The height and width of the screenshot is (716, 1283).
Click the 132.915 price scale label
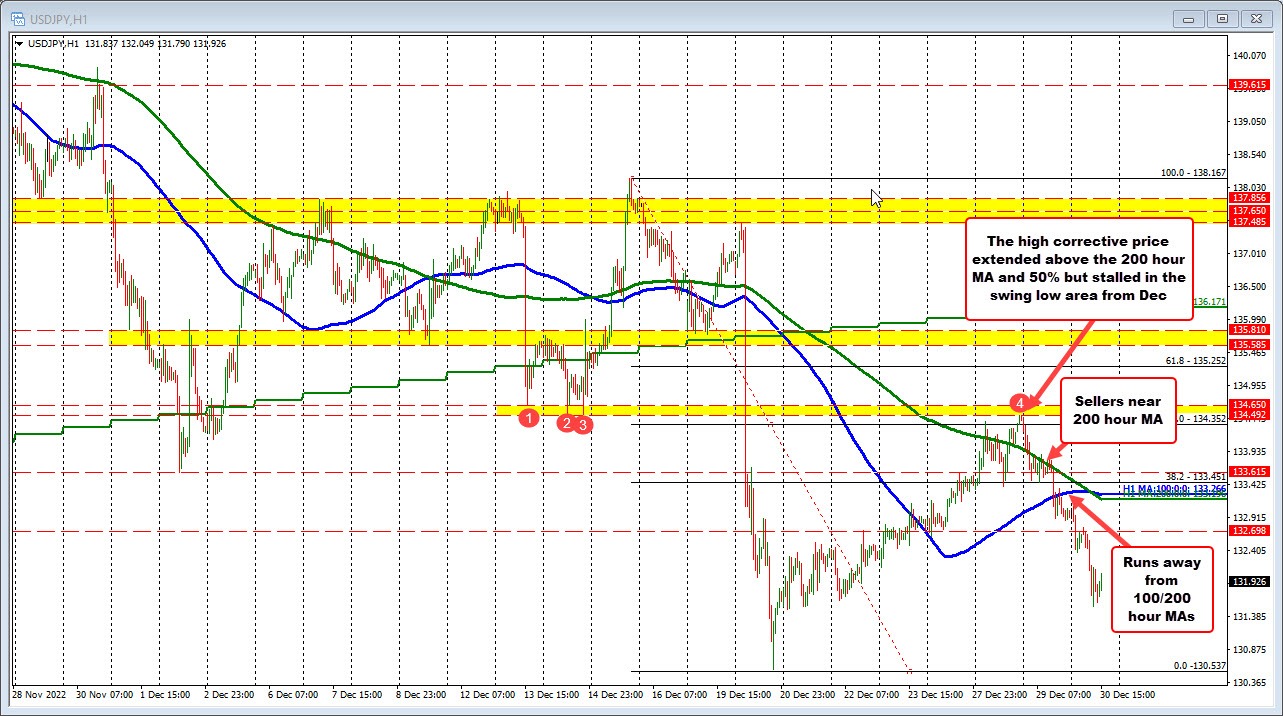pos(1248,518)
